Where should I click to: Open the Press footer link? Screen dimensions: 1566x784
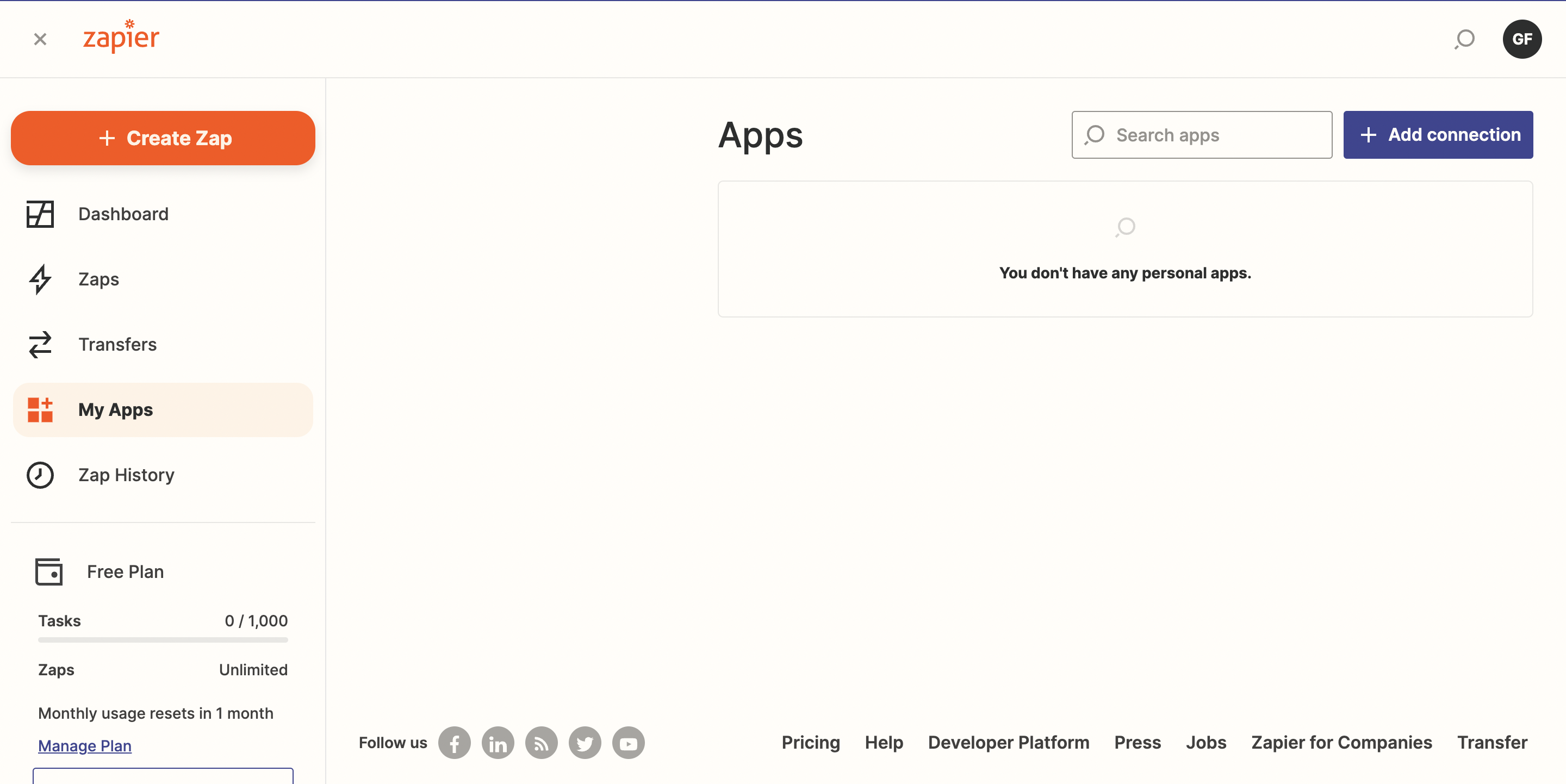click(x=1138, y=743)
